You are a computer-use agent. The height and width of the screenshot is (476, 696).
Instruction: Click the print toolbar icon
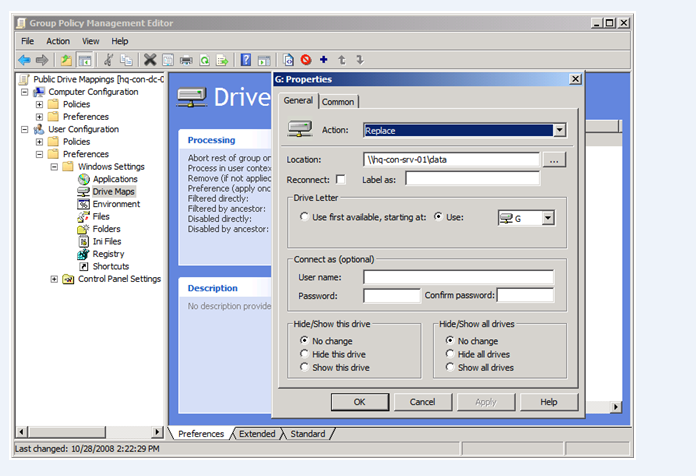coord(186,60)
